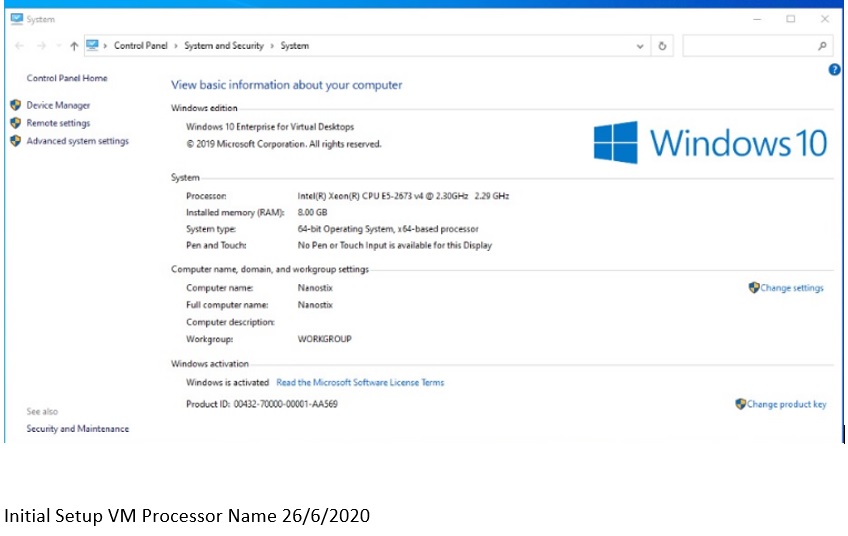Expand the chevron after Control Panel

click(176, 46)
